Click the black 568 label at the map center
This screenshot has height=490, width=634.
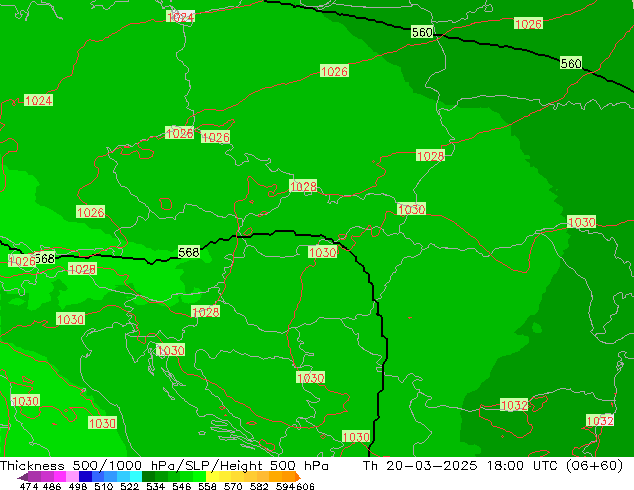pos(189,252)
